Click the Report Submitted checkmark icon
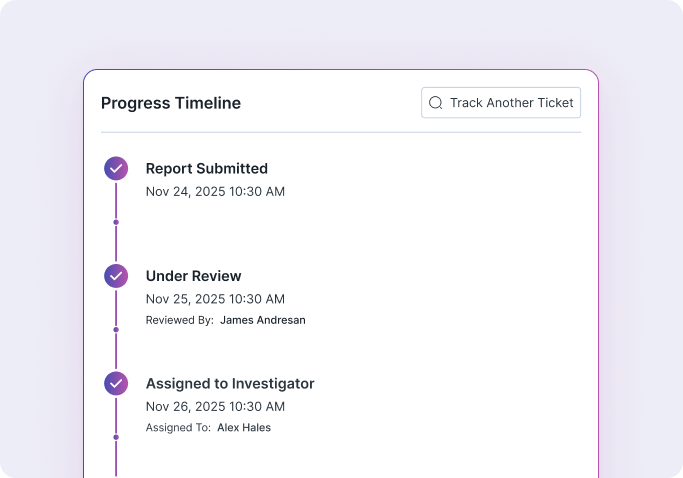683x478 pixels. tap(116, 168)
